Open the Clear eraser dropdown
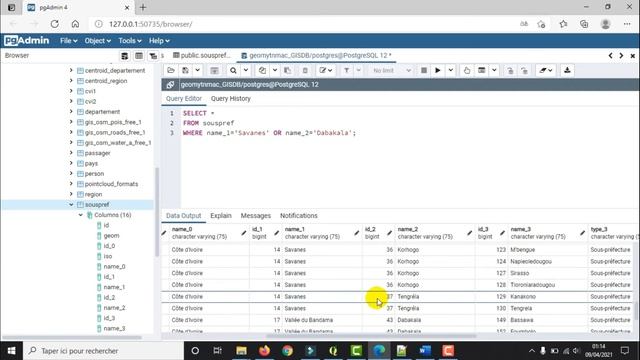Viewport: 640px width, 360px height. (x=546, y=71)
